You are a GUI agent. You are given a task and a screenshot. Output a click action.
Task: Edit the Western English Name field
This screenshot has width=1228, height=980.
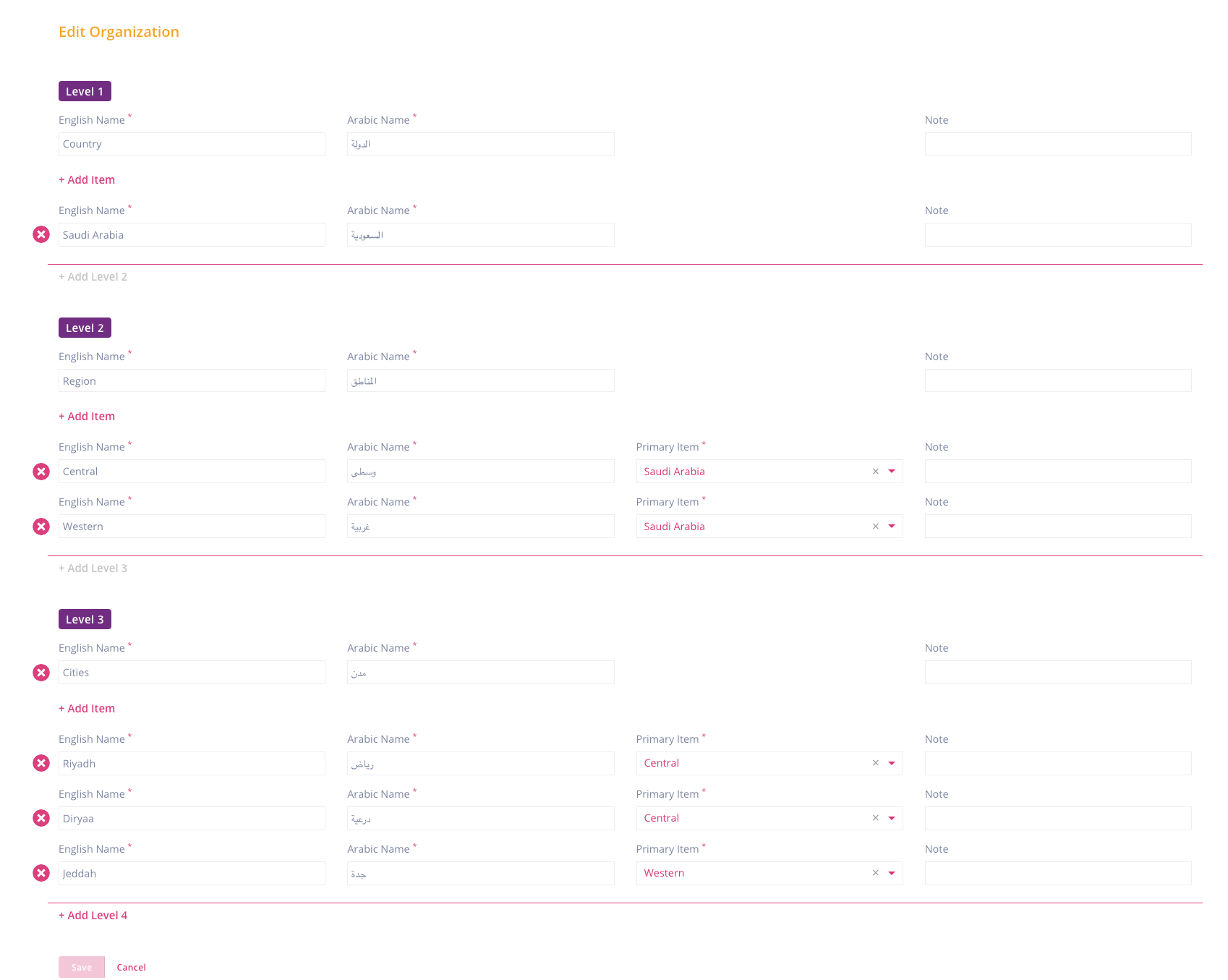point(192,527)
